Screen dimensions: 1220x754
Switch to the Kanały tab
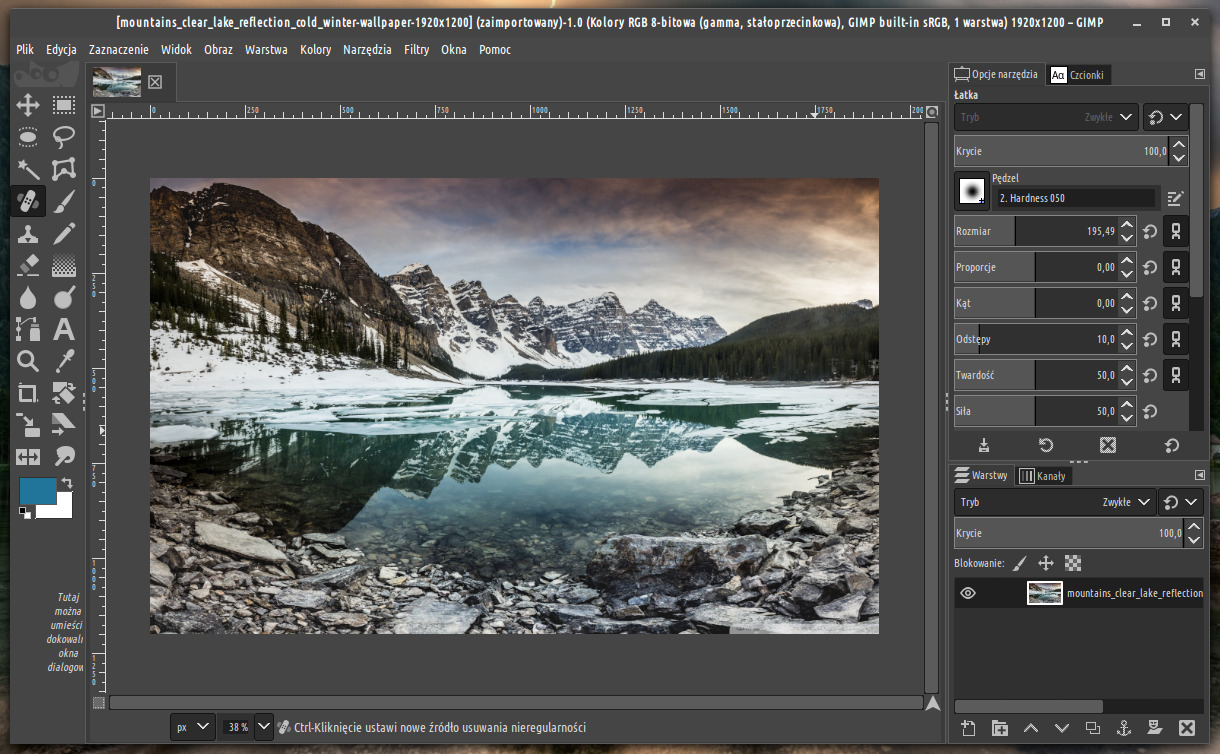[x=1044, y=476]
